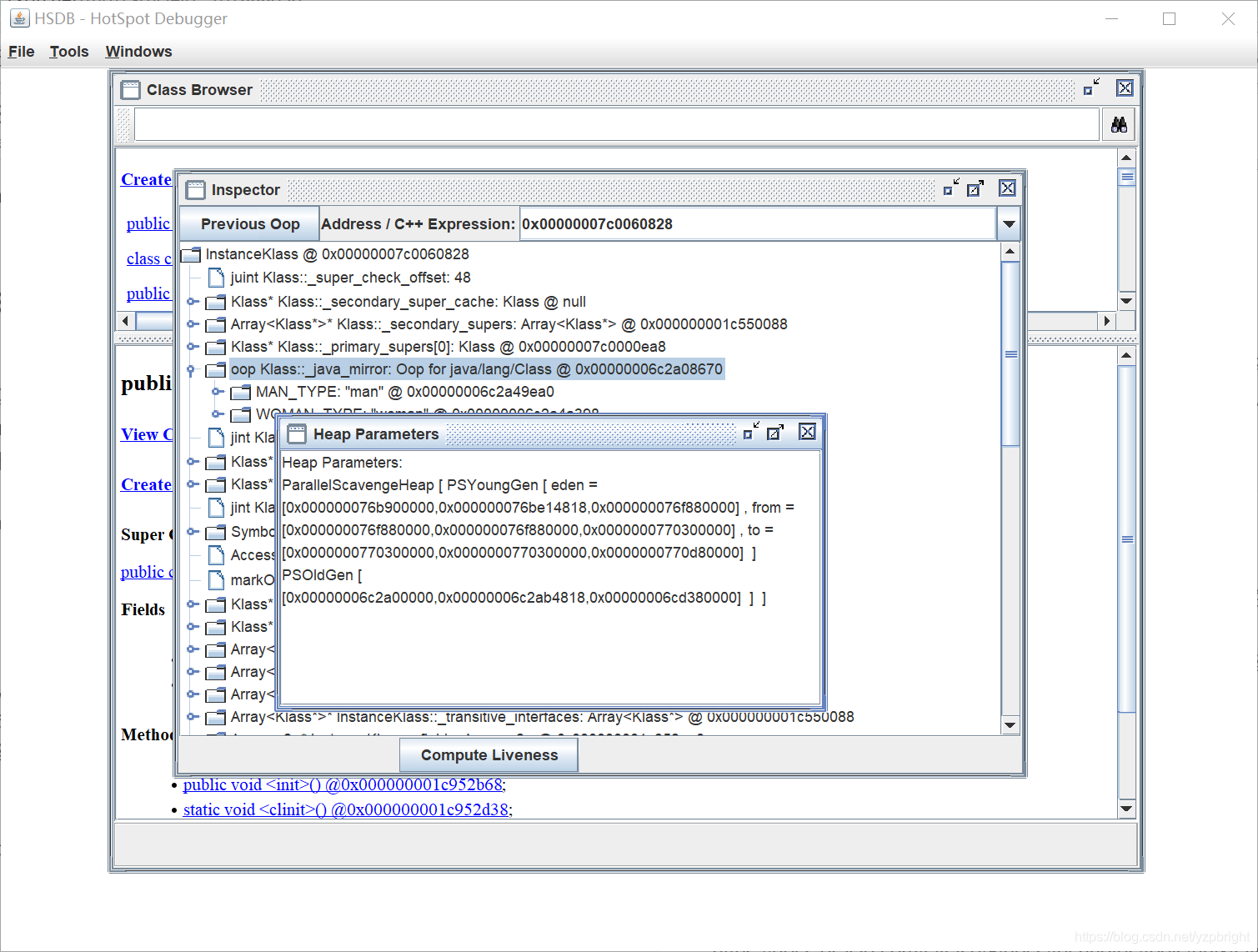The width and height of the screenshot is (1258, 952).
Task: Open the Windows menu
Action: 138,52
